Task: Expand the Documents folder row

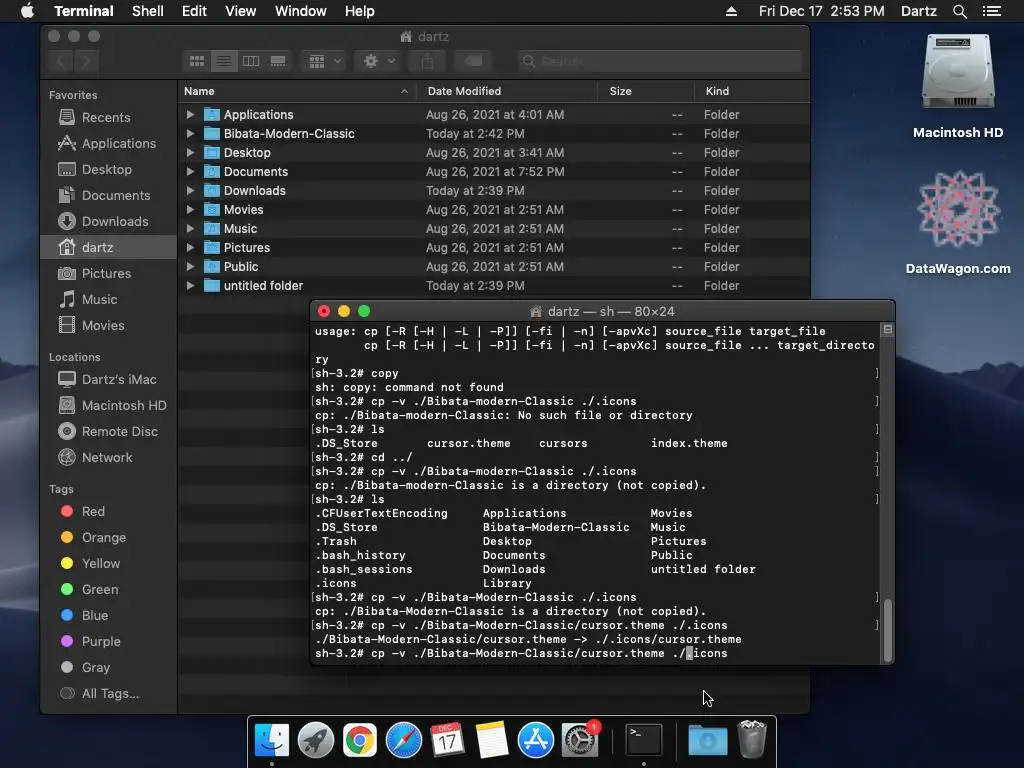Action: pos(190,172)
